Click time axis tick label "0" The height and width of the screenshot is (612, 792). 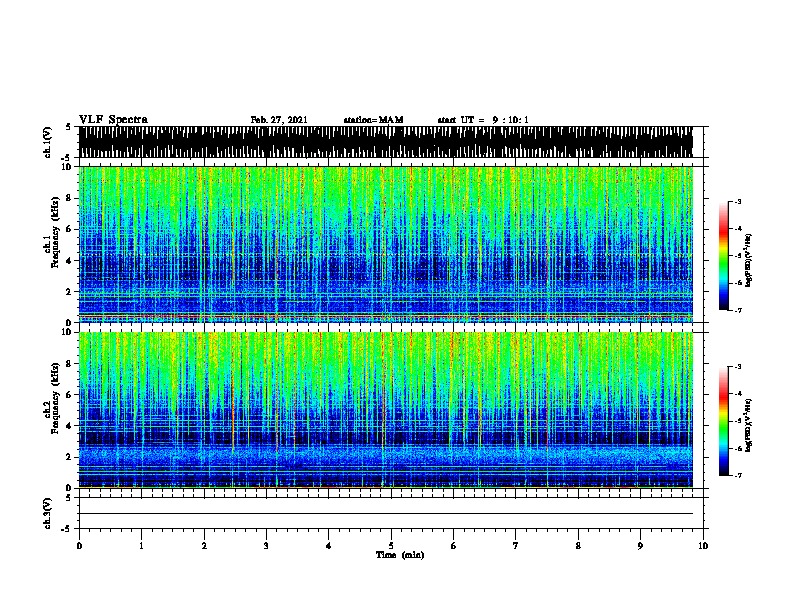(x=79, y=545)
